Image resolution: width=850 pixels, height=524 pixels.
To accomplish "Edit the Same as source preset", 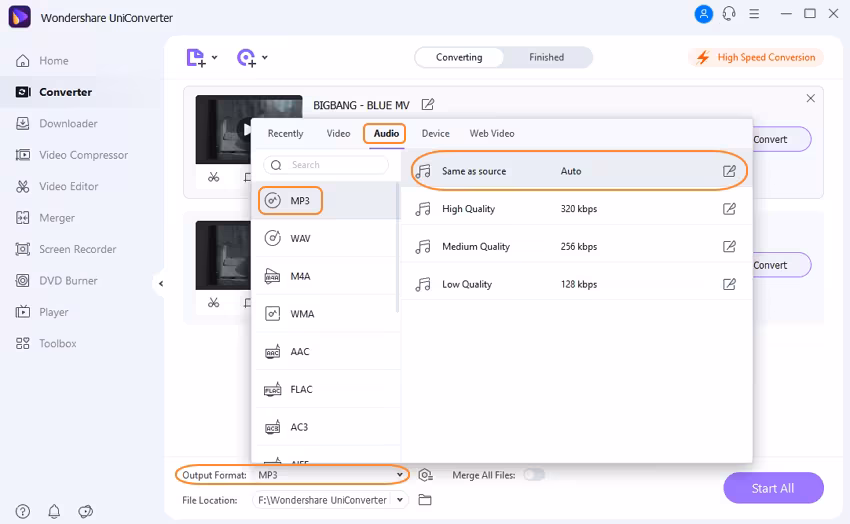I will [x=729, y=171].
